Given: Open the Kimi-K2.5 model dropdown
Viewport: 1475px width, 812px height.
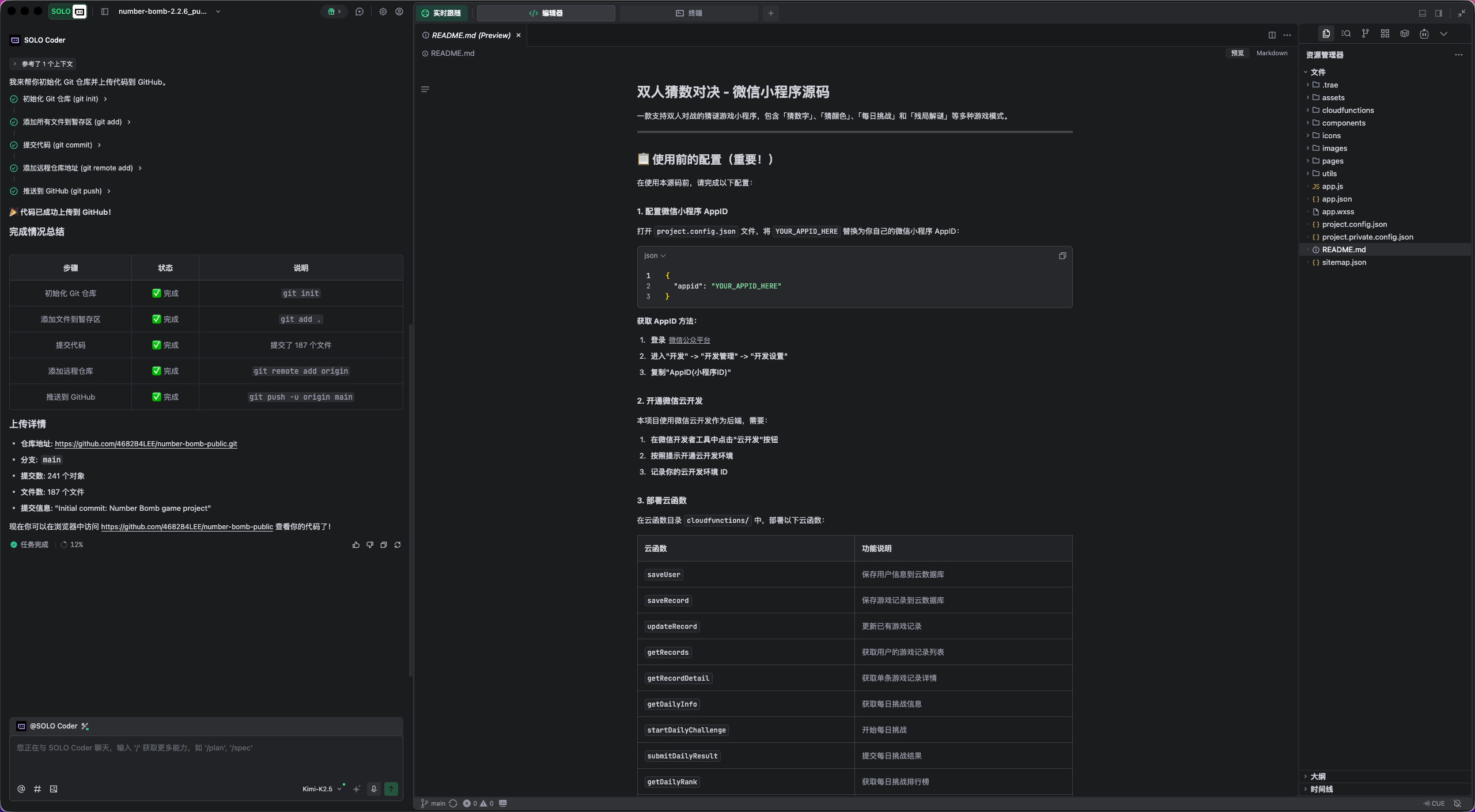Looking at the screenshot, I should coord(322,789).
